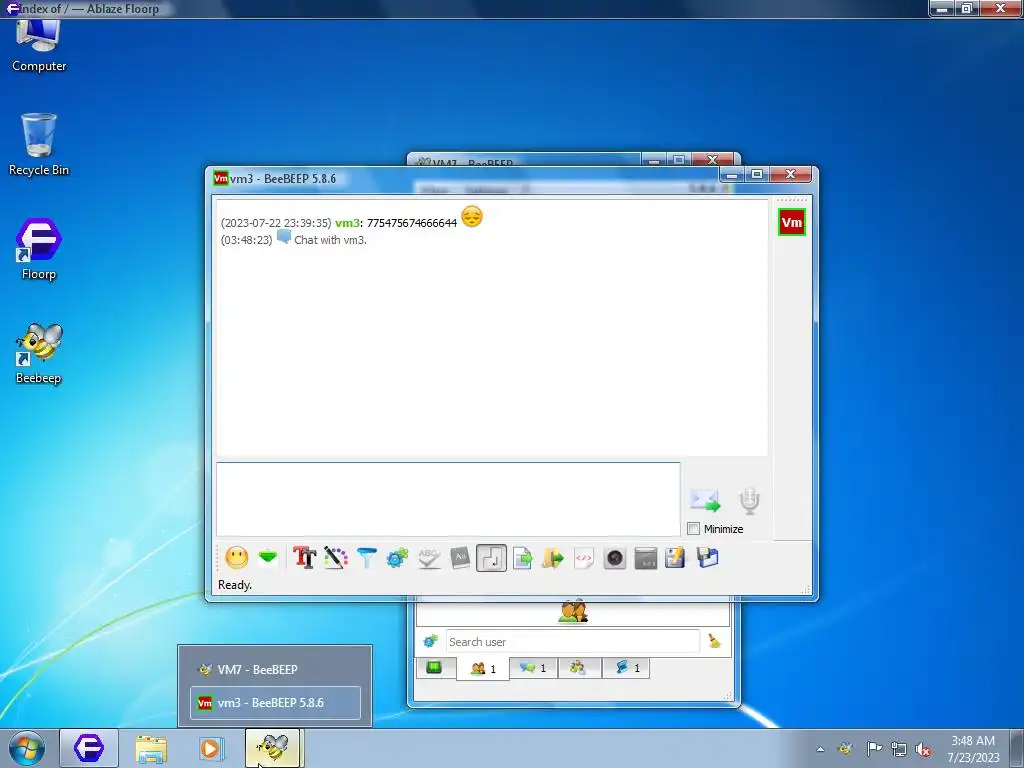Show hidden system tray icons arrow
The height and width of the screenshot is (768, 1024).
coord(820,749)
